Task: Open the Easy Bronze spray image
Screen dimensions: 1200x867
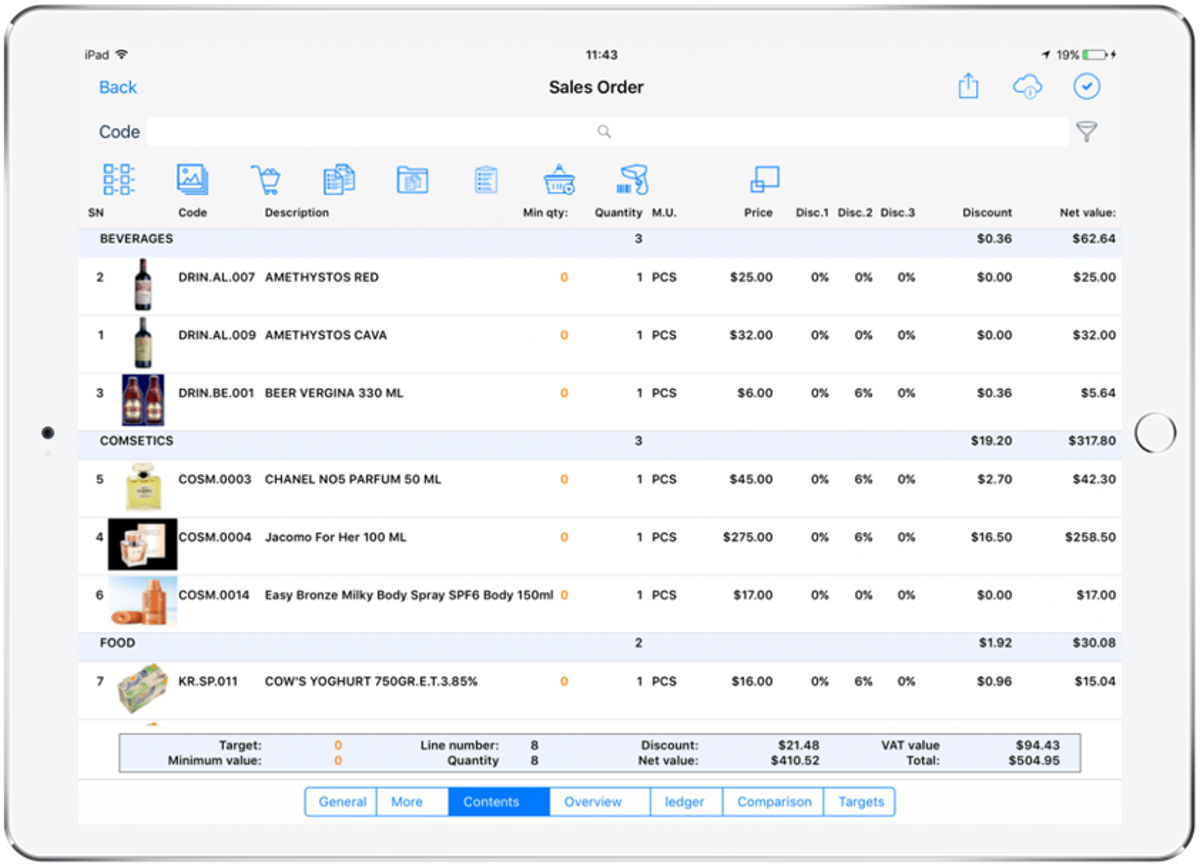Action: click(x=142, y=602)
